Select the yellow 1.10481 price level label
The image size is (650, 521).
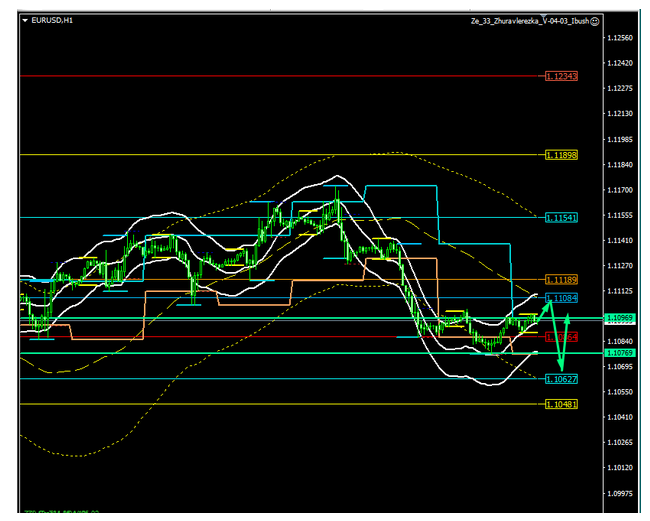click(x=561, y=404)
